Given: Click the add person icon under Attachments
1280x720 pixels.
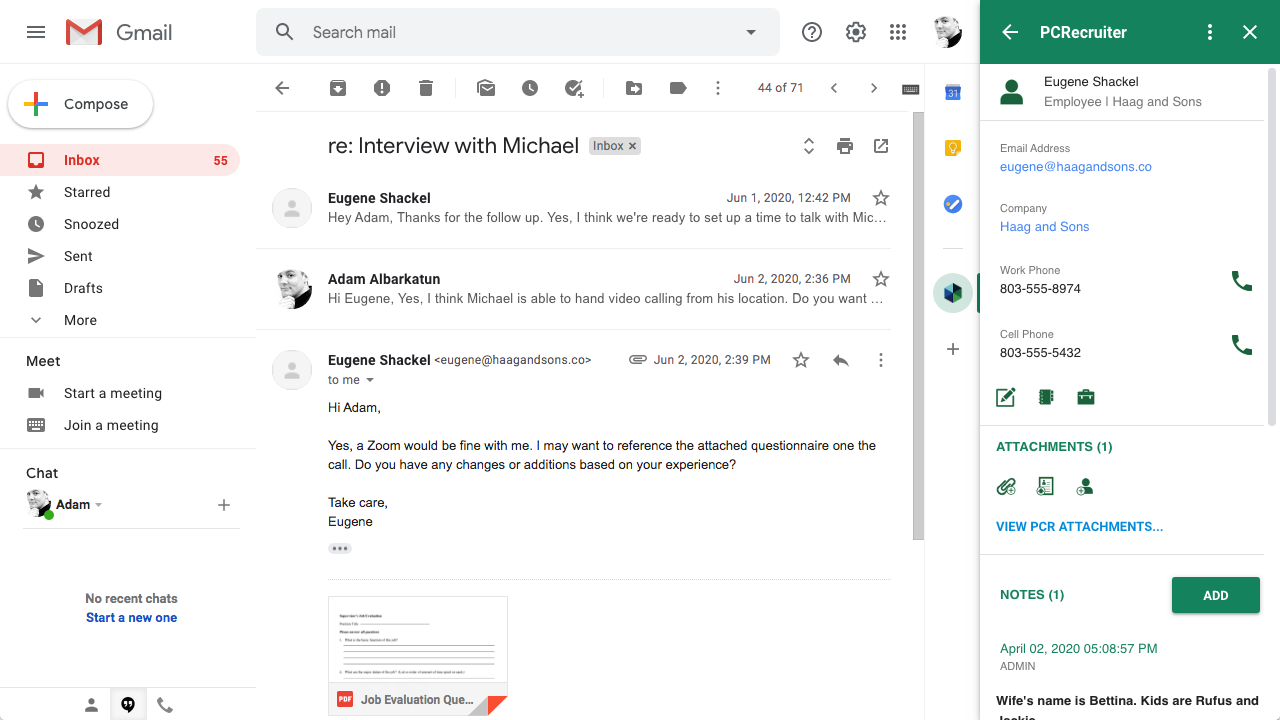Looking at the screenshot, I should 1085,486.
